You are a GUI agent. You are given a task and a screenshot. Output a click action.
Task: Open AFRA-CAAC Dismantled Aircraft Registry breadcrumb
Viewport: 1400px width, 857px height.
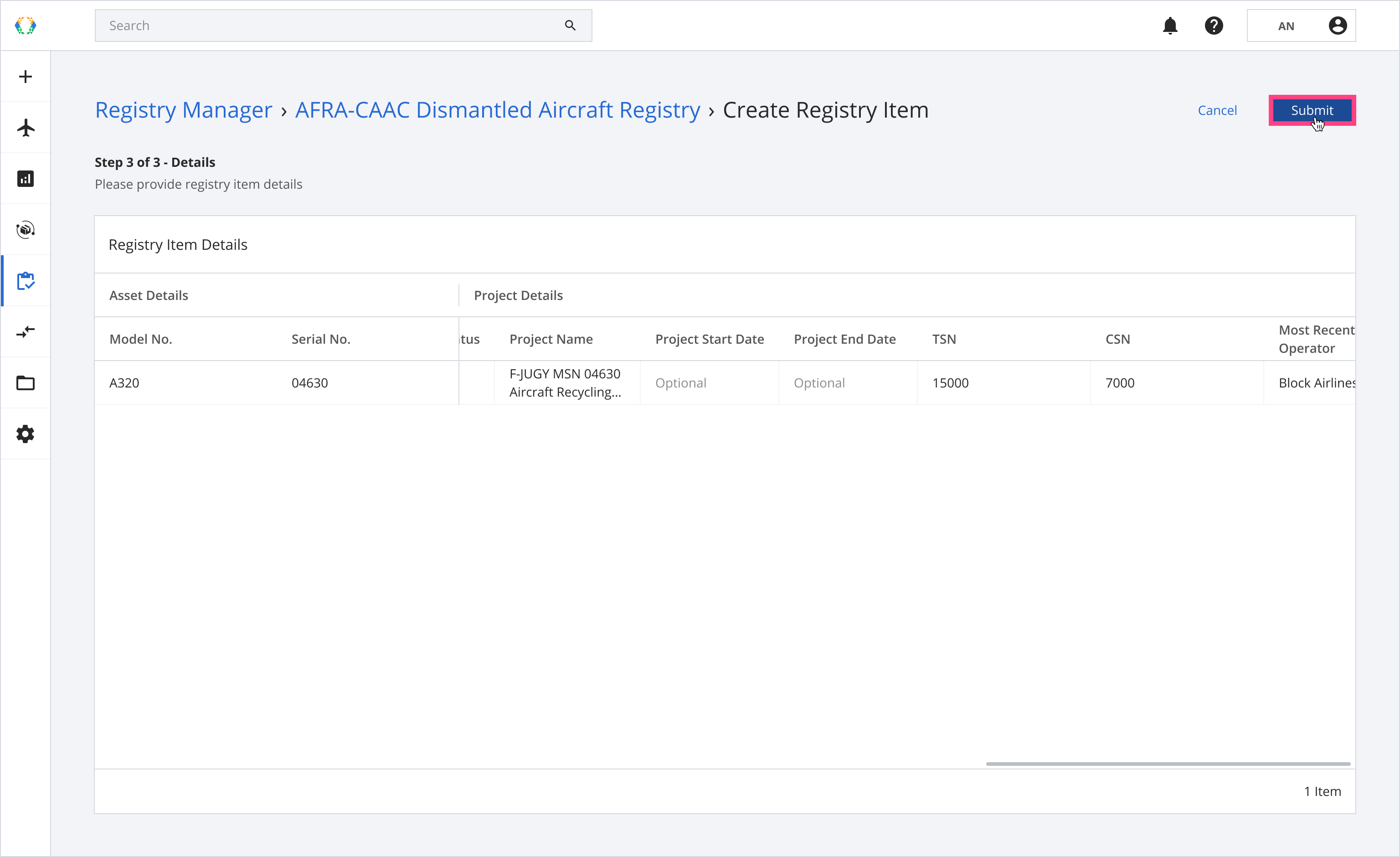click(498, 110)
